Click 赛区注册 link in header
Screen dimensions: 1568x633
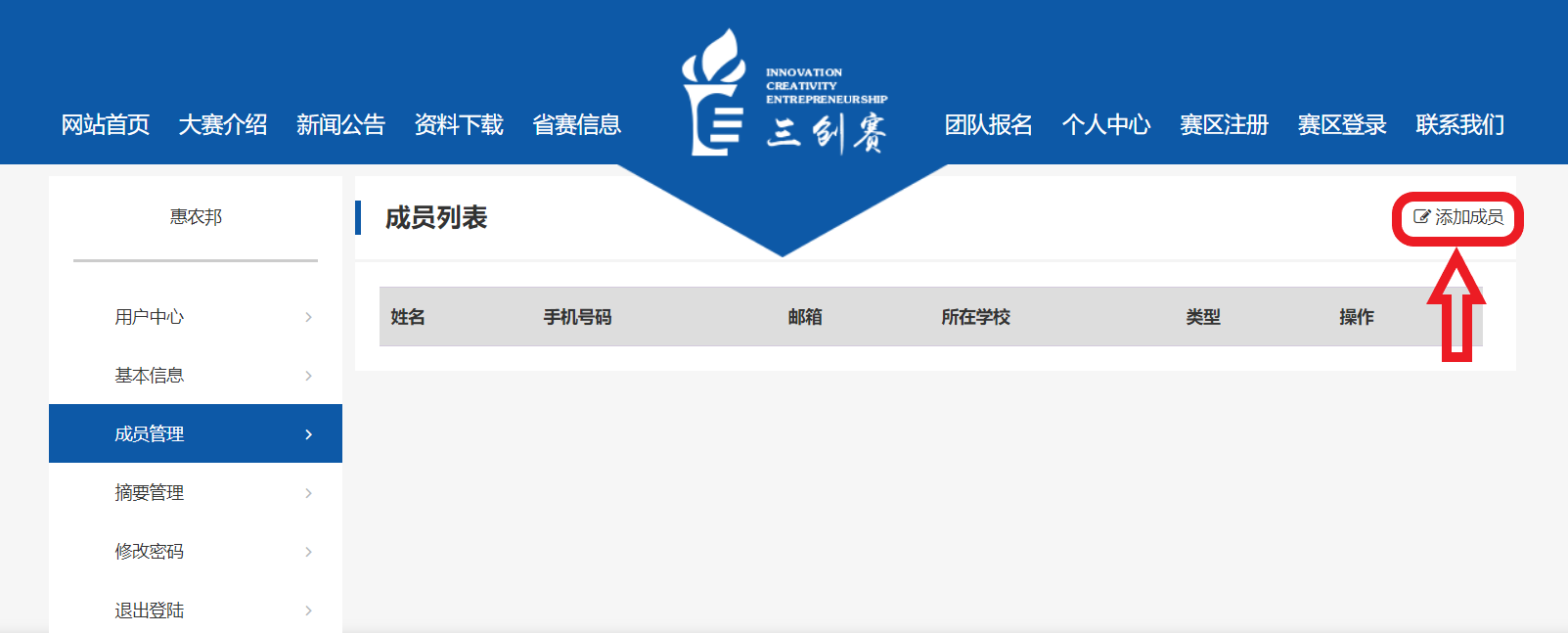(x=1224, y=125)
